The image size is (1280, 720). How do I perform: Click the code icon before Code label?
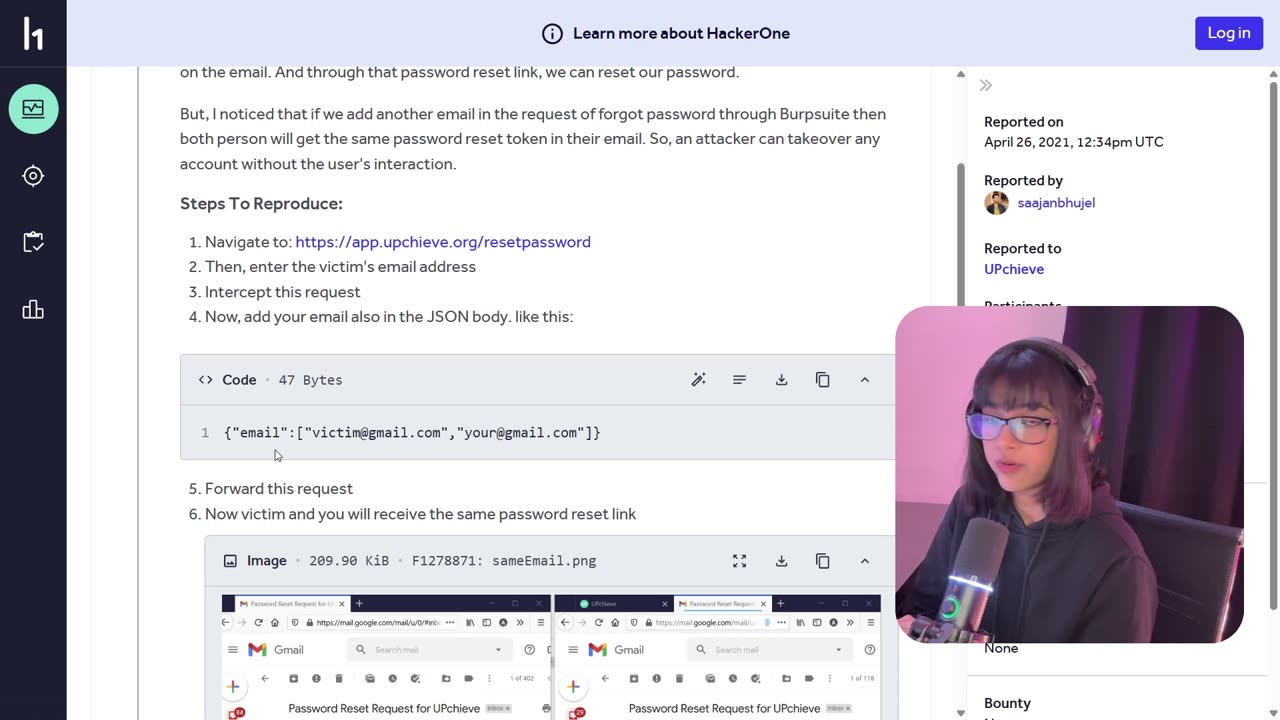(x=206, y=380)
